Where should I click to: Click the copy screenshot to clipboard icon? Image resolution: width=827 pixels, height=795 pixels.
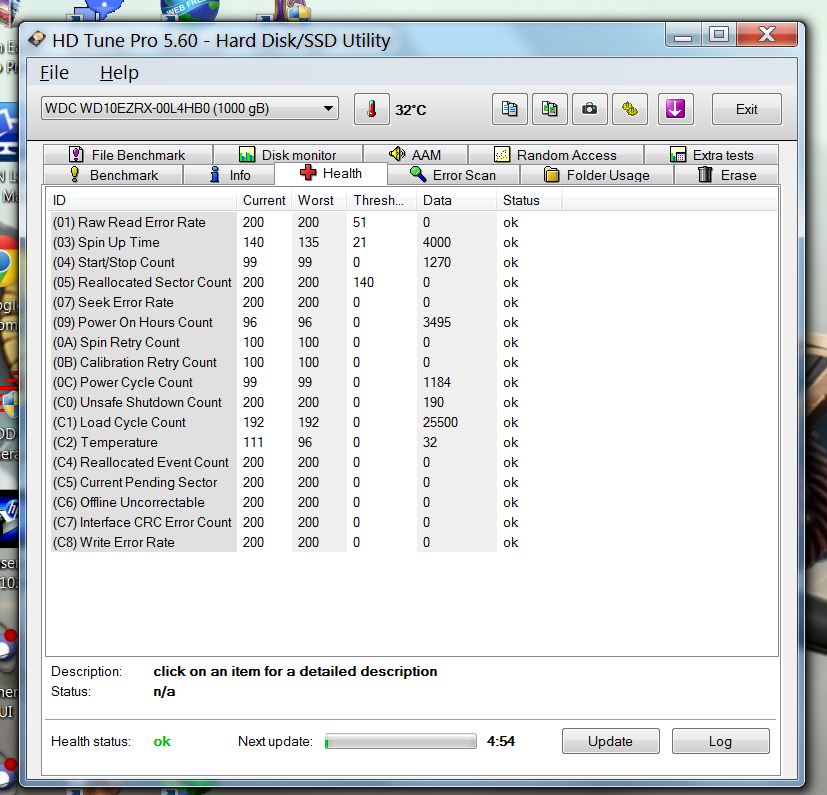click(x=550, y=109)
